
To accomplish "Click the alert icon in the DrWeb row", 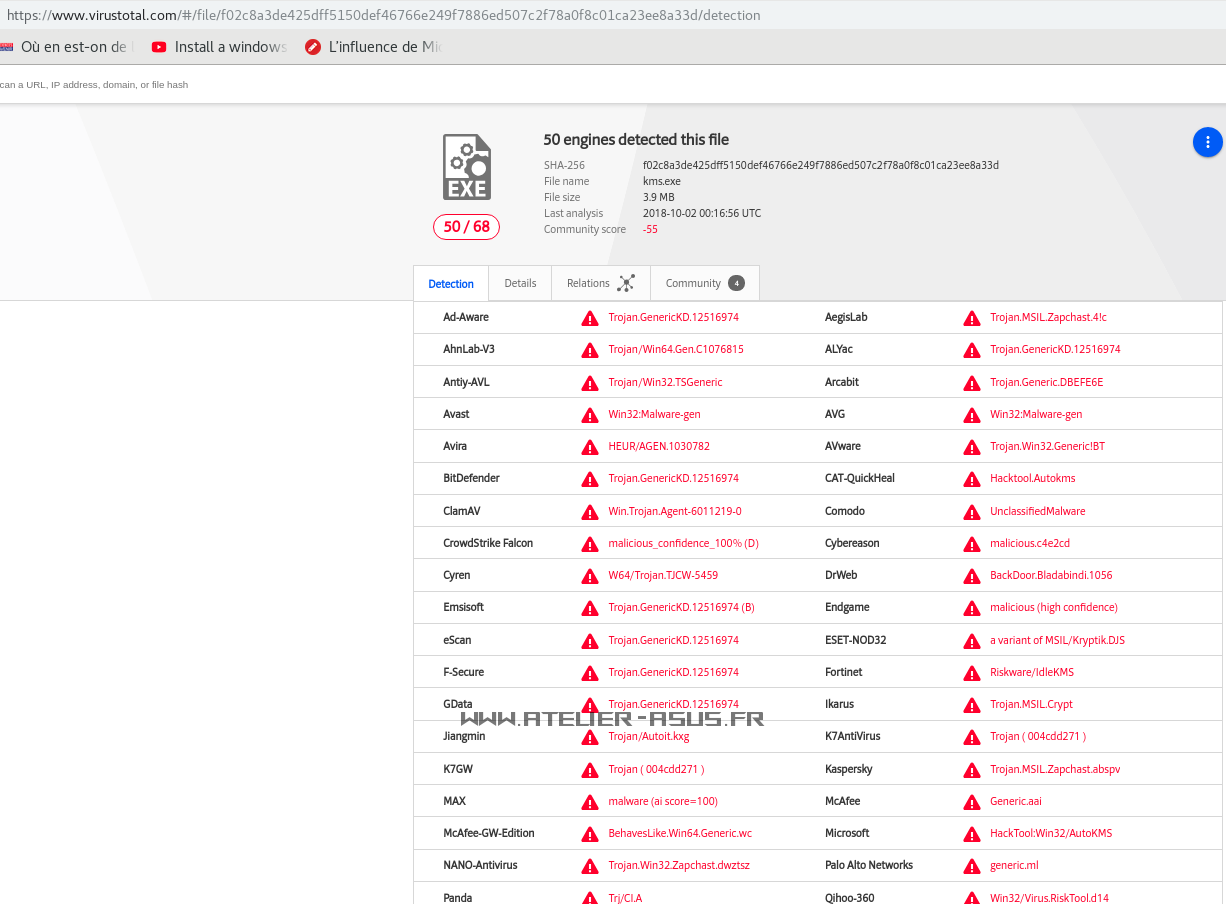I will tap(972, 576).
